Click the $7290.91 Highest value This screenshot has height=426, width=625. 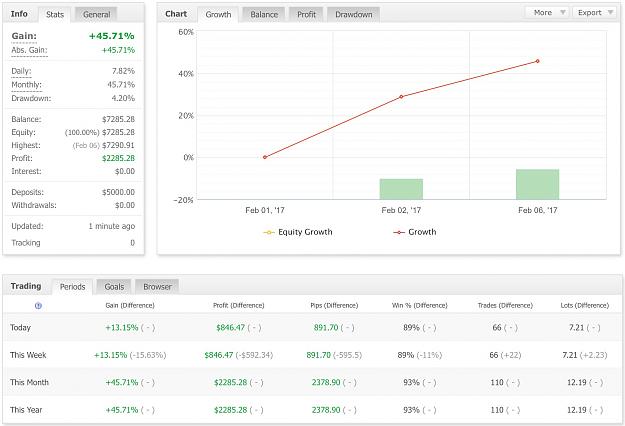pos(118,145)
